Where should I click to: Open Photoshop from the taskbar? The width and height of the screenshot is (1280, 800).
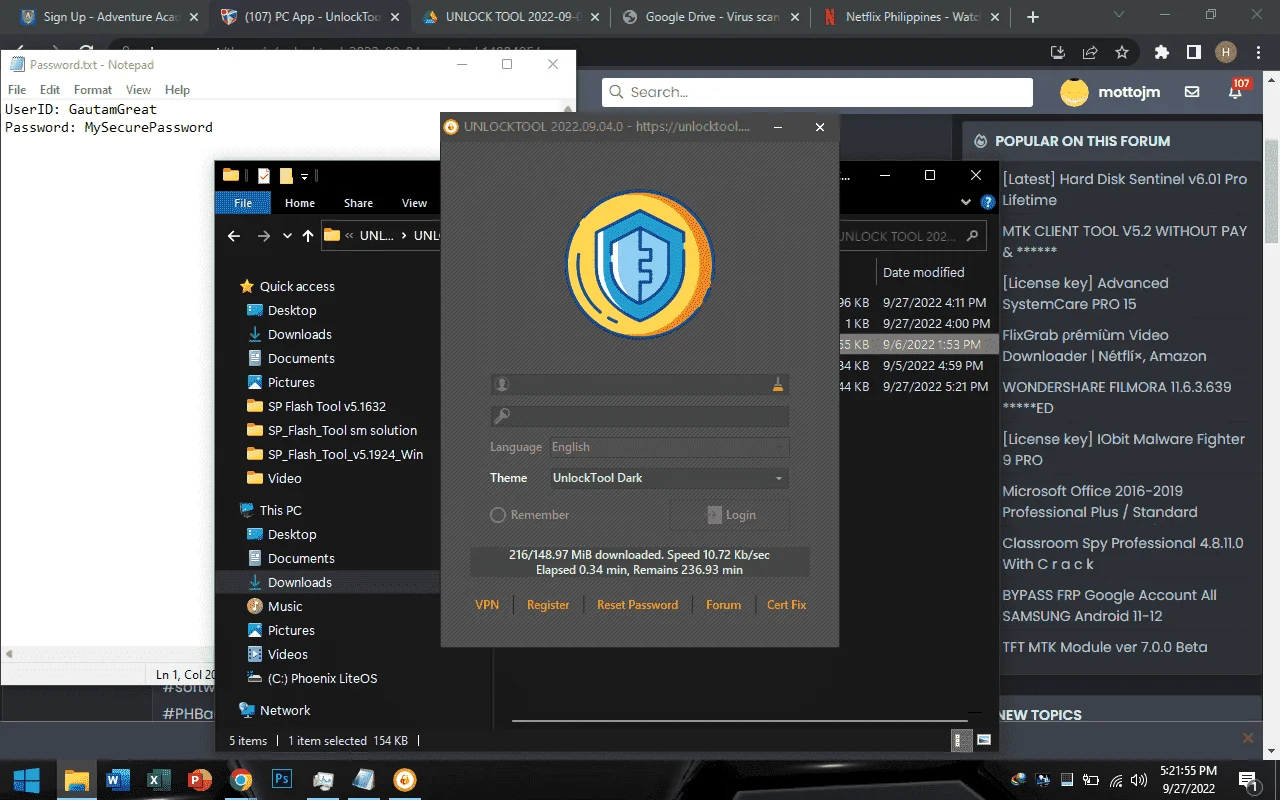(281, 780)
